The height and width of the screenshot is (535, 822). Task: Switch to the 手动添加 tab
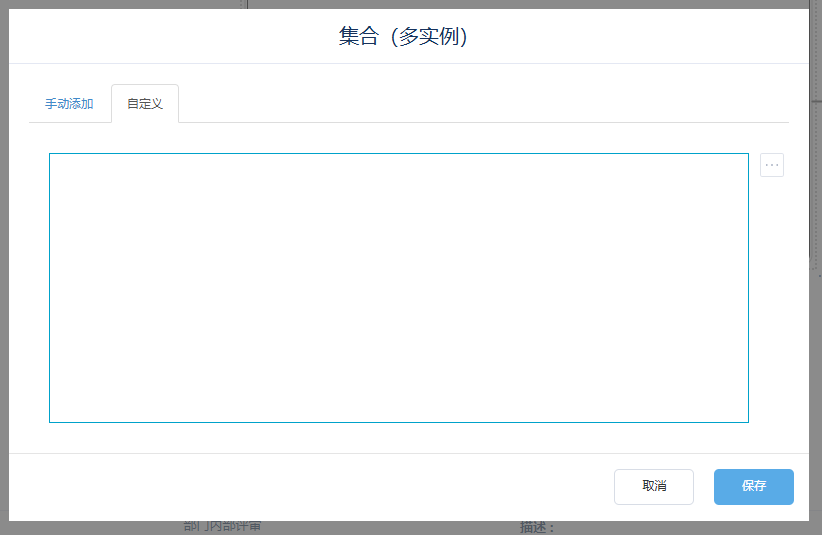pos(69,104)
